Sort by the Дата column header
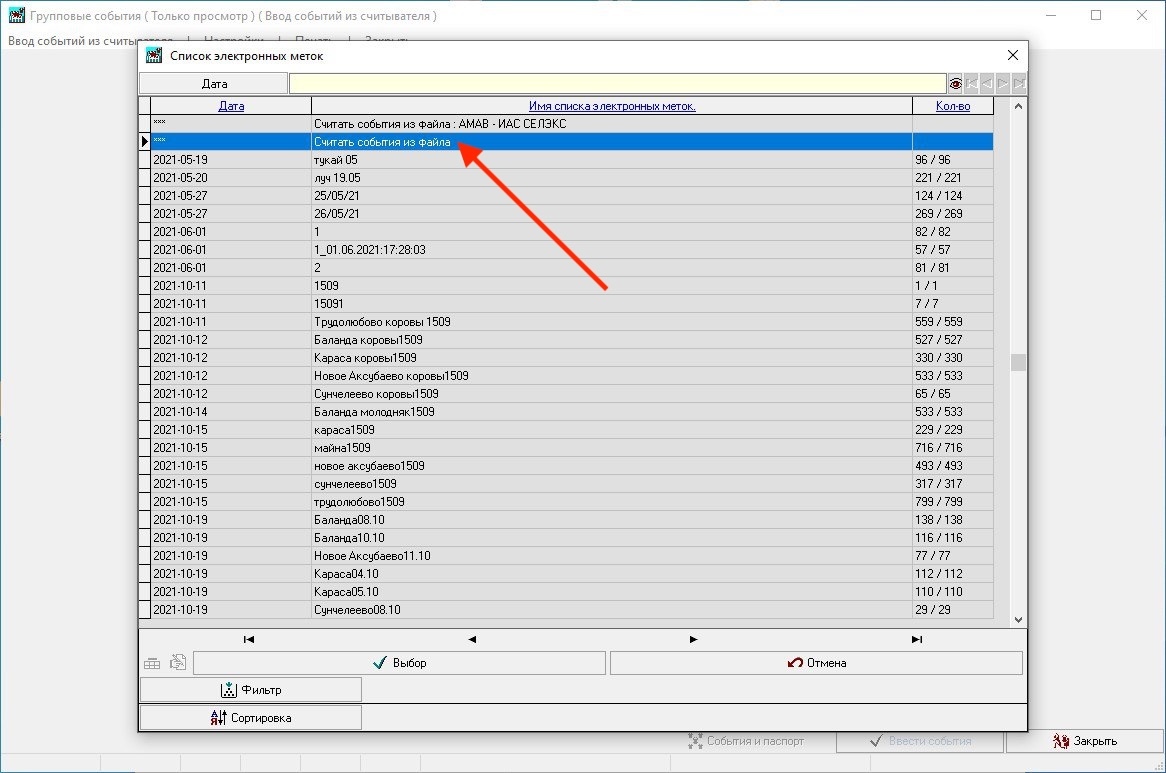1166x773 pixels. click(x=231, y=106)
